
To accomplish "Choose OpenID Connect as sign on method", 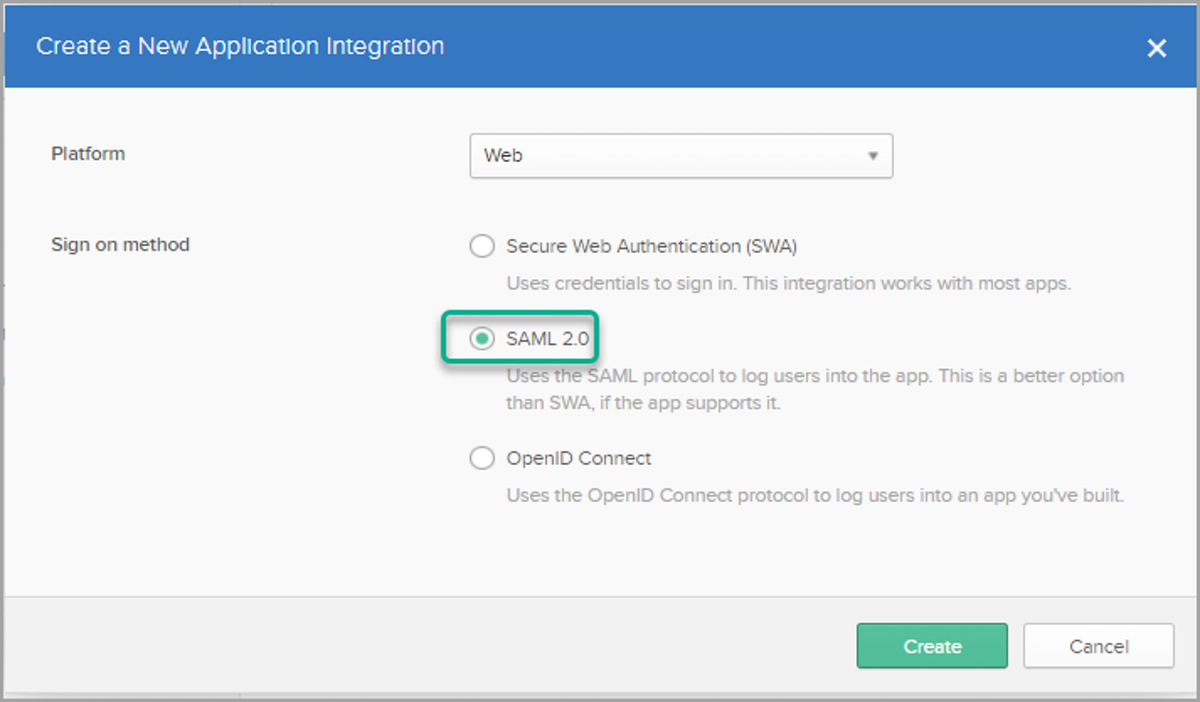I will pyautogui.click(x=481, y=458).
